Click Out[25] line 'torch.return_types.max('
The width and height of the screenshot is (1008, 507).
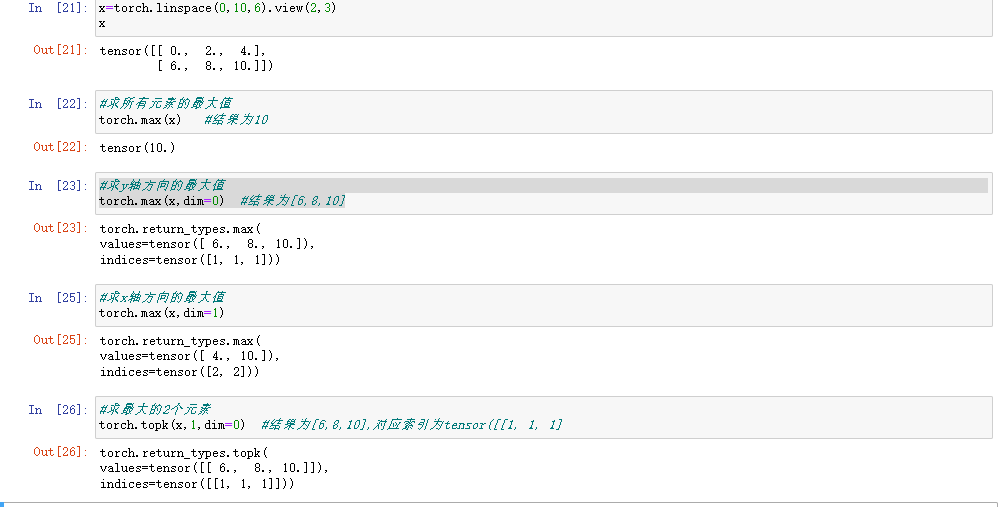pyautogui.click(x=180, y=341)
